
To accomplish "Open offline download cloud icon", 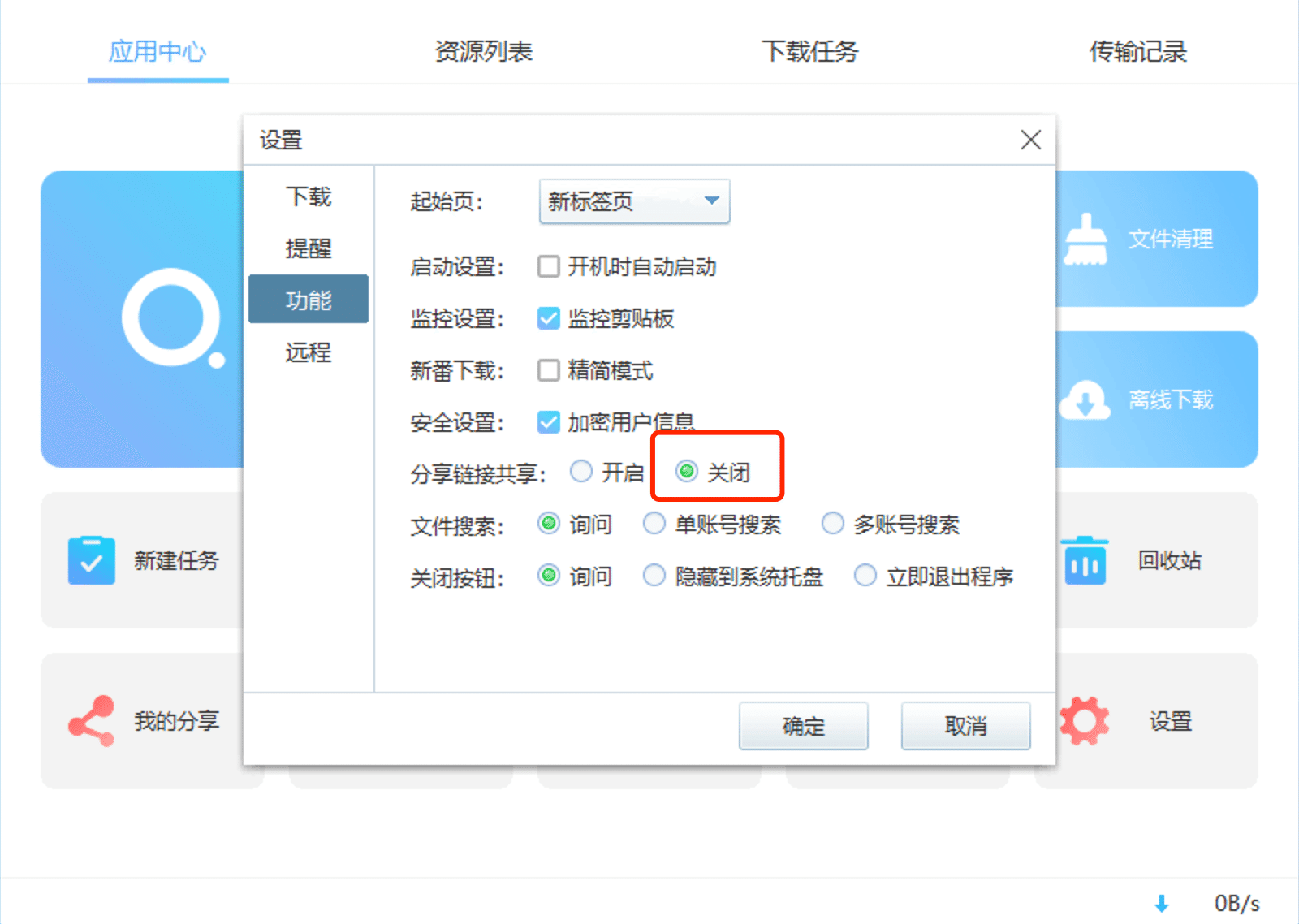I will click(1085, 400).
